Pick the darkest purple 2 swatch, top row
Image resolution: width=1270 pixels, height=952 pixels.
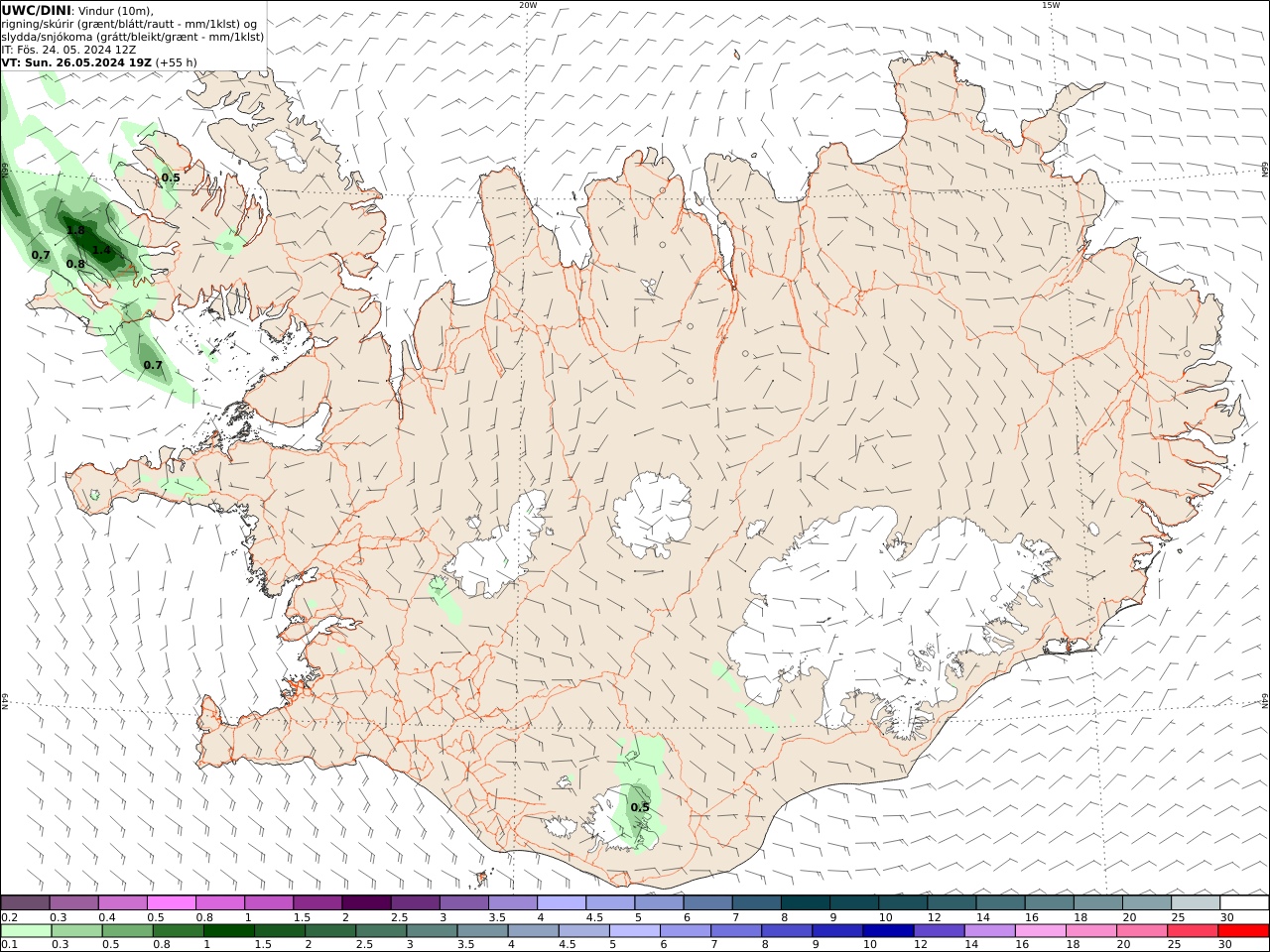point(365,902)
